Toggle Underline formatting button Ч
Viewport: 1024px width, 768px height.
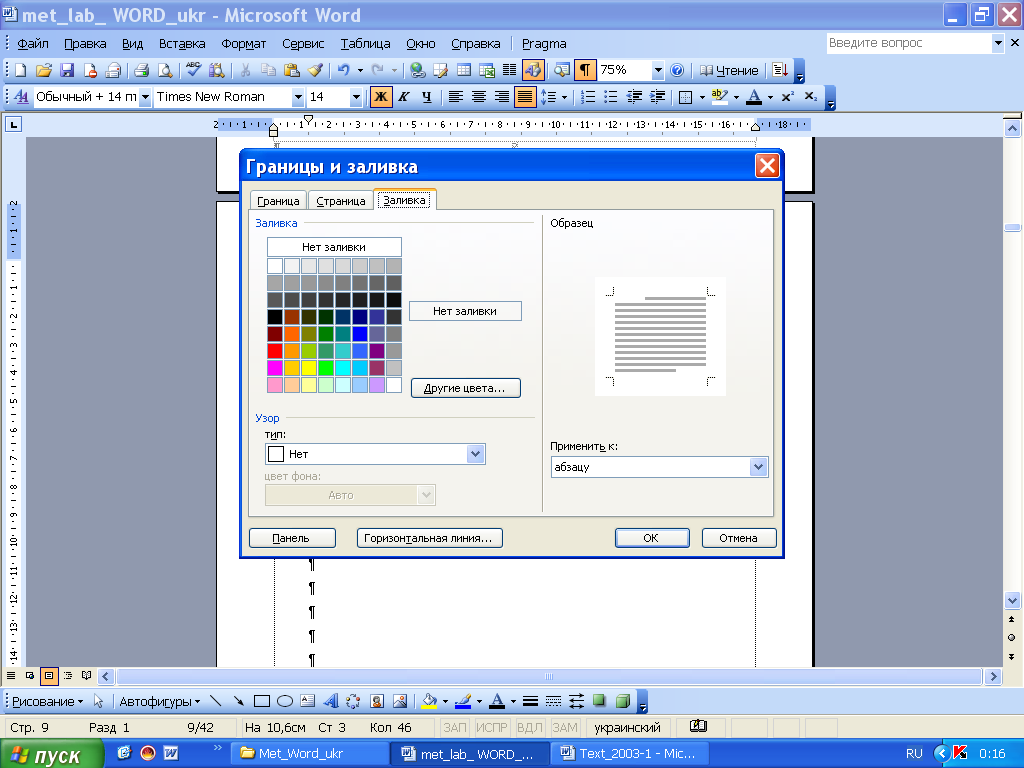tap(426, 97)
